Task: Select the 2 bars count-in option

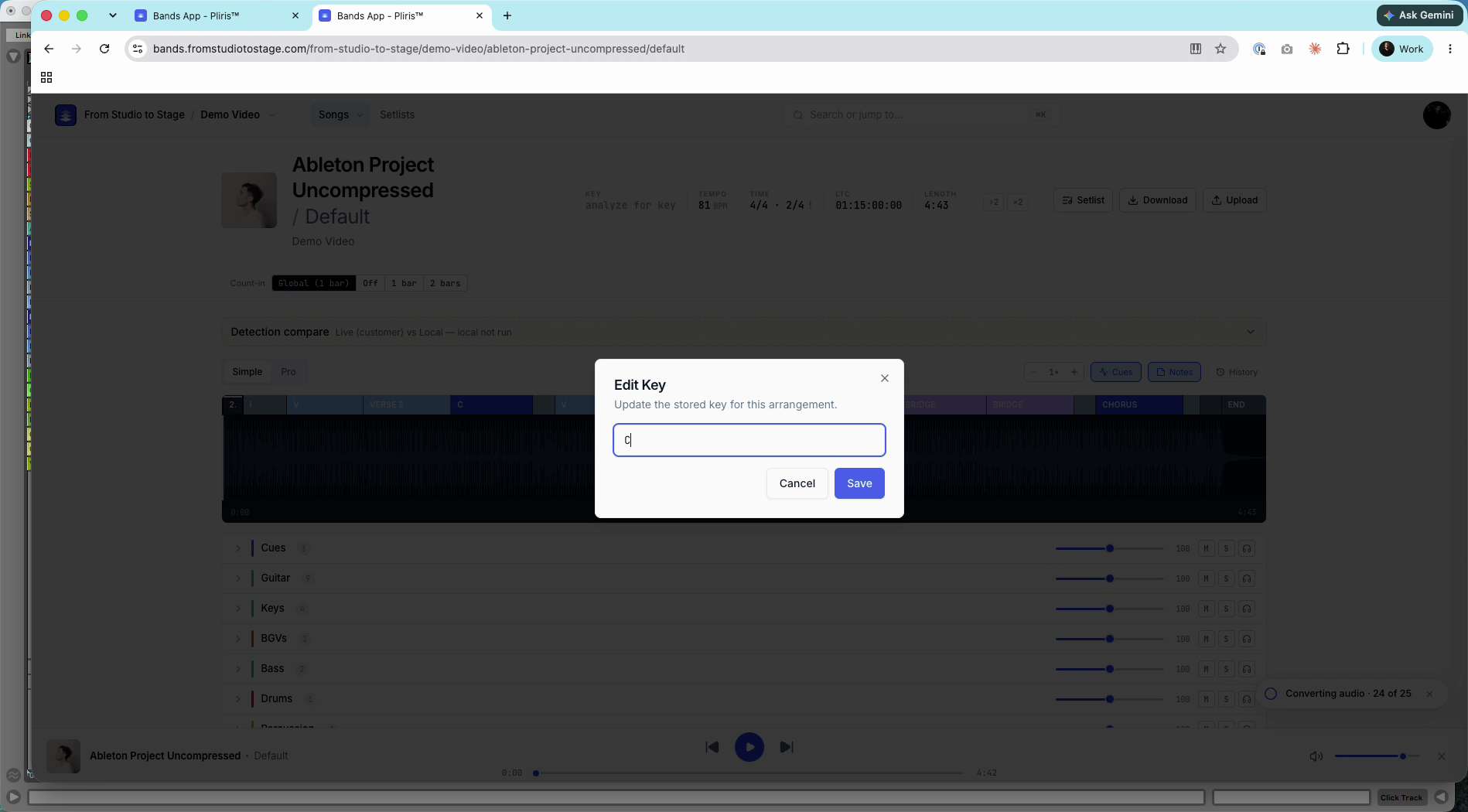Action: (x=445, y=283)
